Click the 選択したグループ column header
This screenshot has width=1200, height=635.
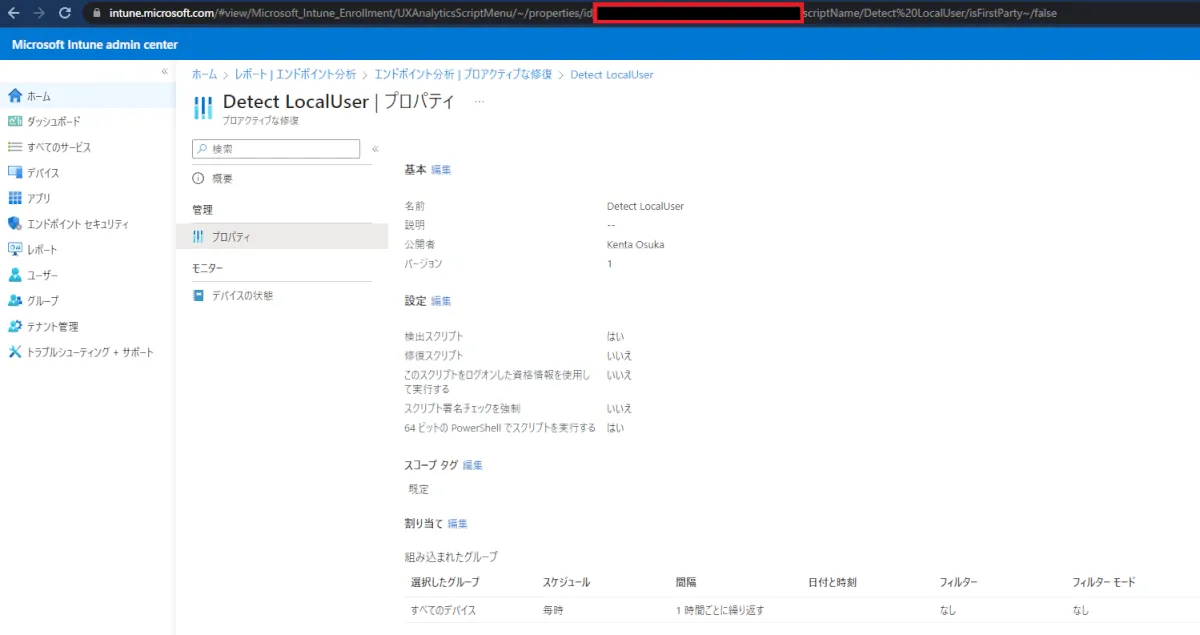(x=445, y=582)
